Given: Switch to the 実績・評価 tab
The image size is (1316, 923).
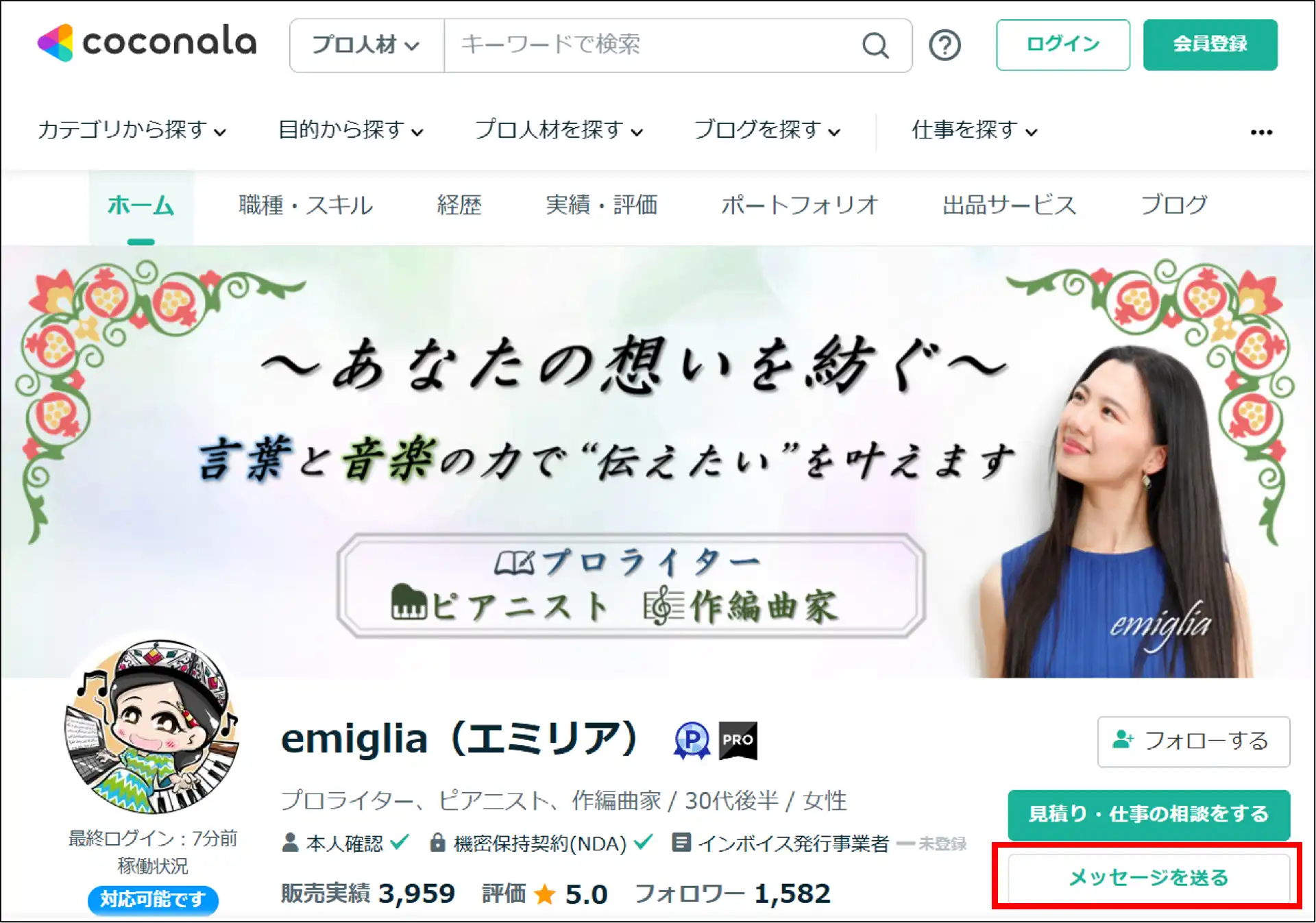Looking at the screenshot, I should (x=601, y=205).
